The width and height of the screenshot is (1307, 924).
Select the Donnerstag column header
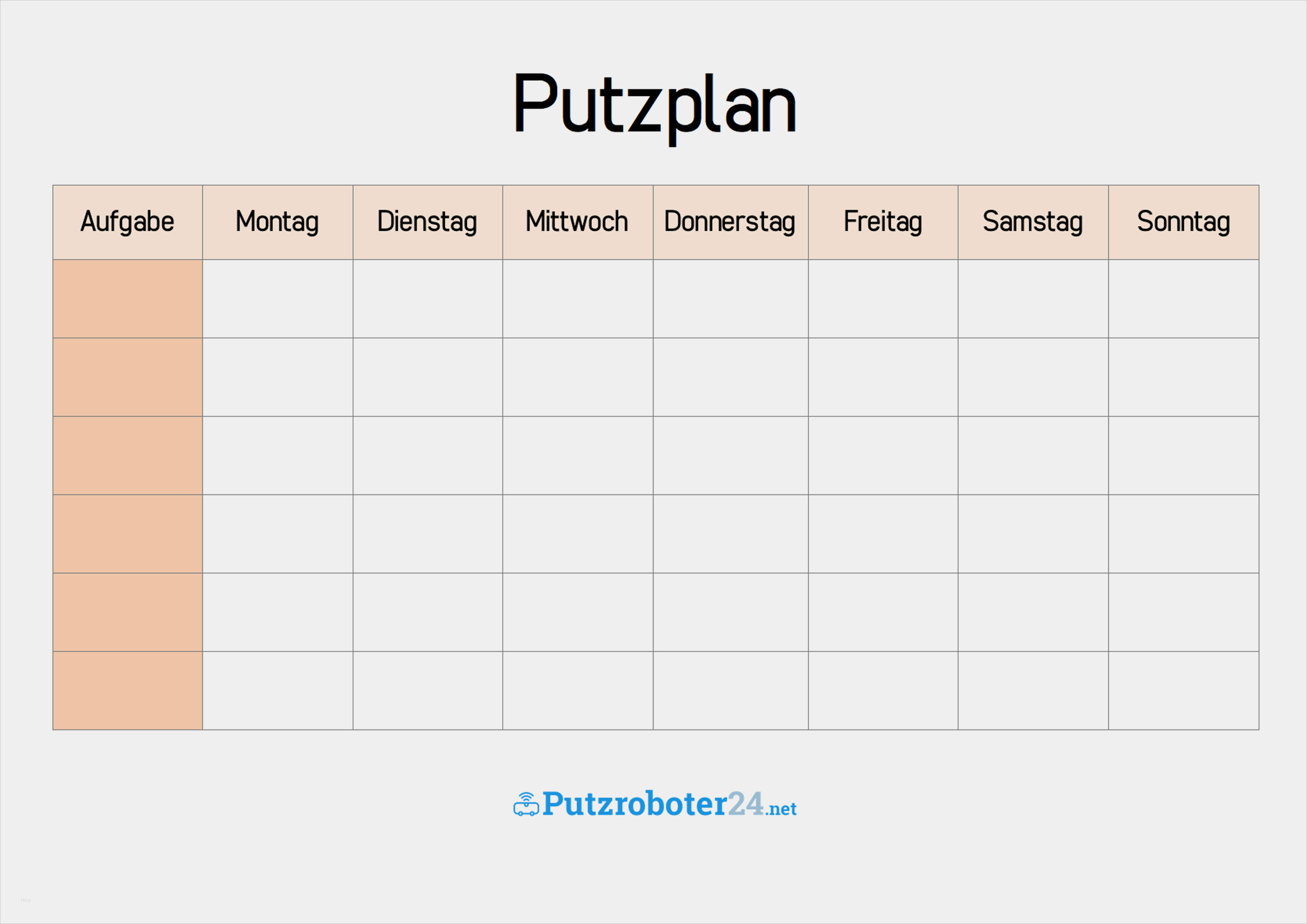730,222
